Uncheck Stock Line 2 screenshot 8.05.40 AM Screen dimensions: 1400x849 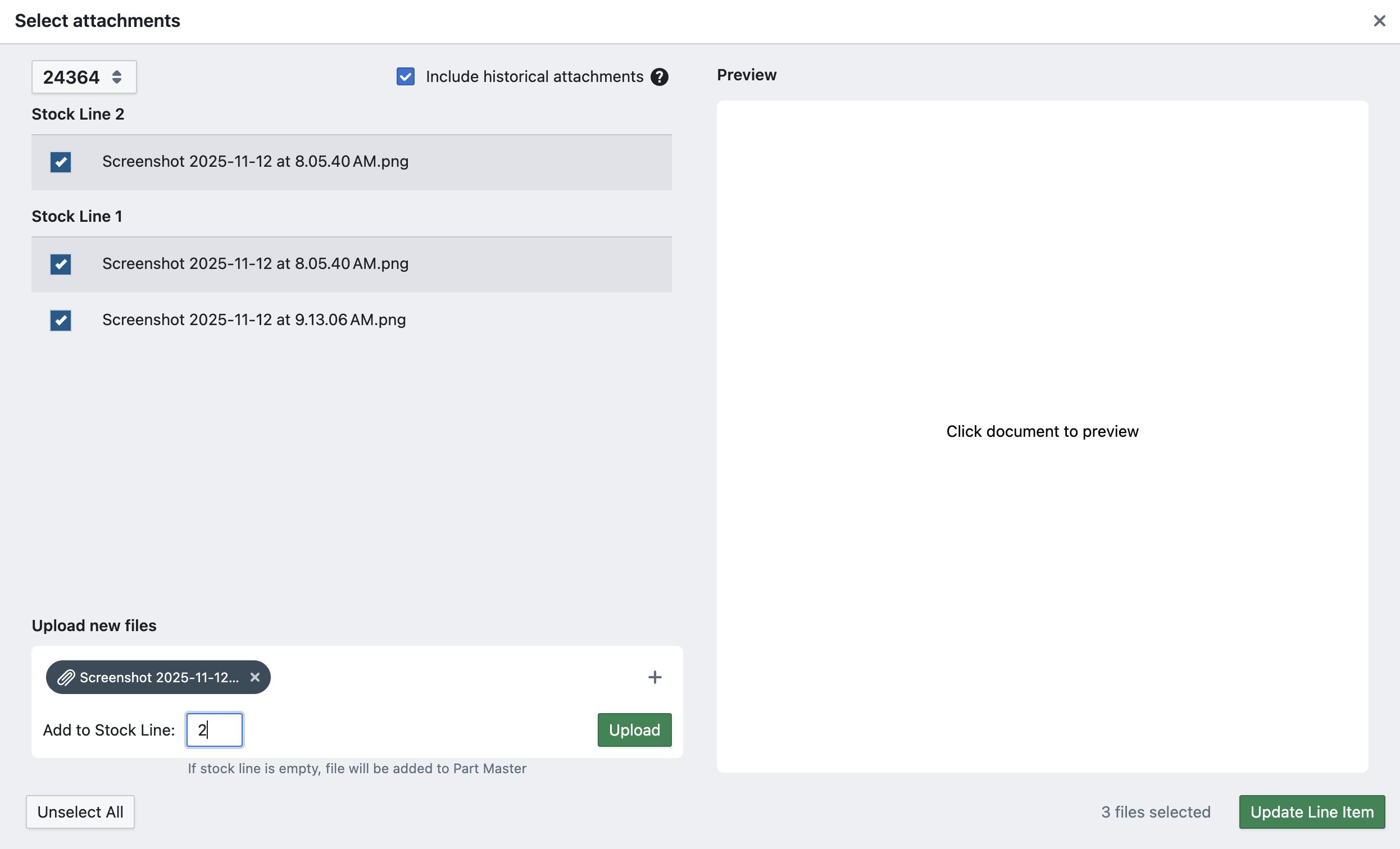[60, 162]
